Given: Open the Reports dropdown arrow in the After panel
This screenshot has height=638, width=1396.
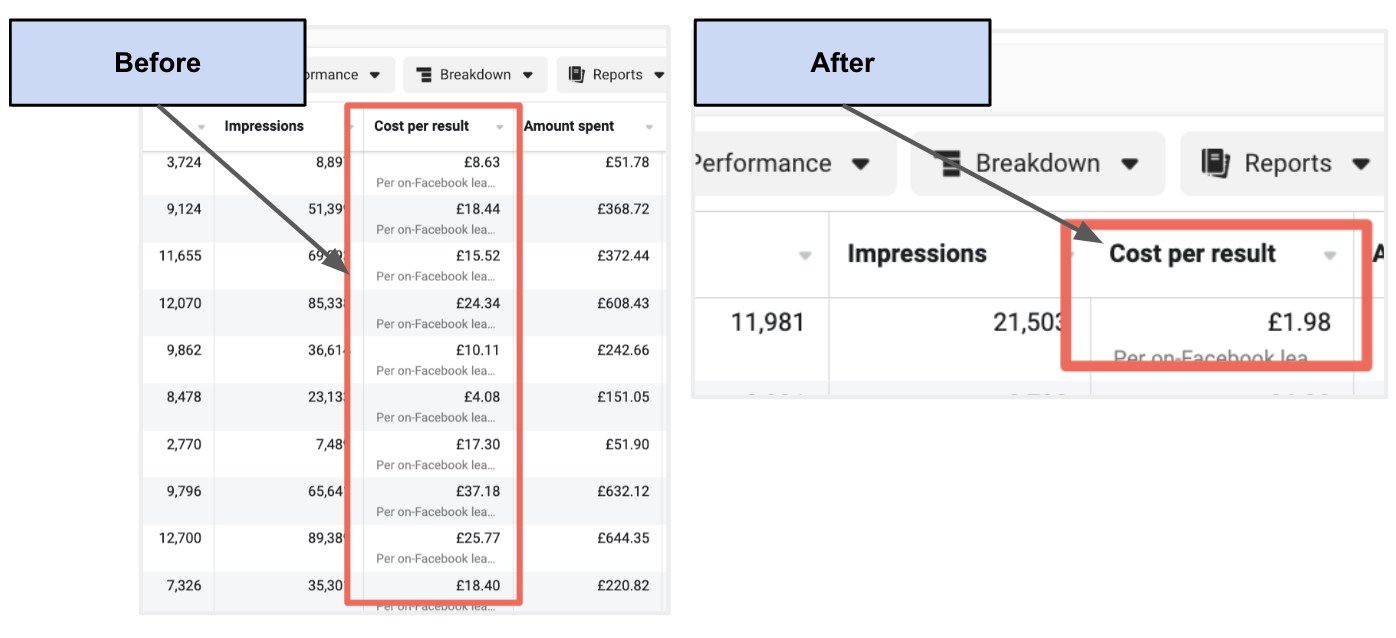Looking at the screenshot, I should tap(1360, 164).
